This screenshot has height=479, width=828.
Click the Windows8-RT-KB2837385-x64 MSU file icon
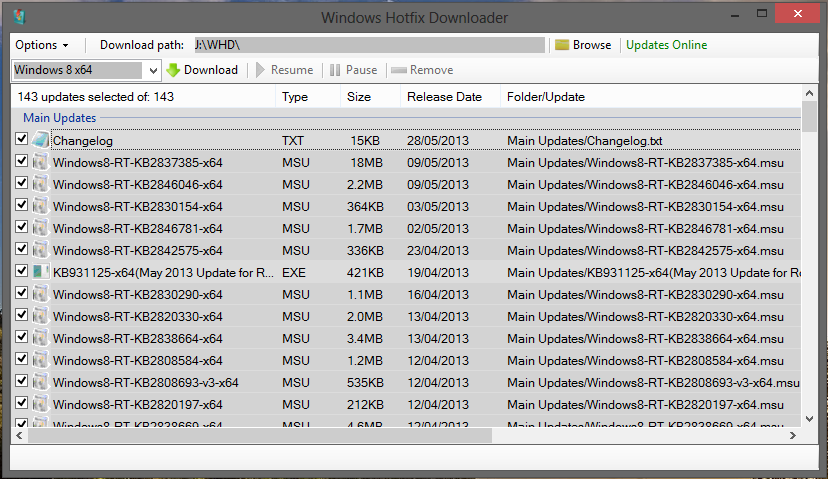(40, 163)
